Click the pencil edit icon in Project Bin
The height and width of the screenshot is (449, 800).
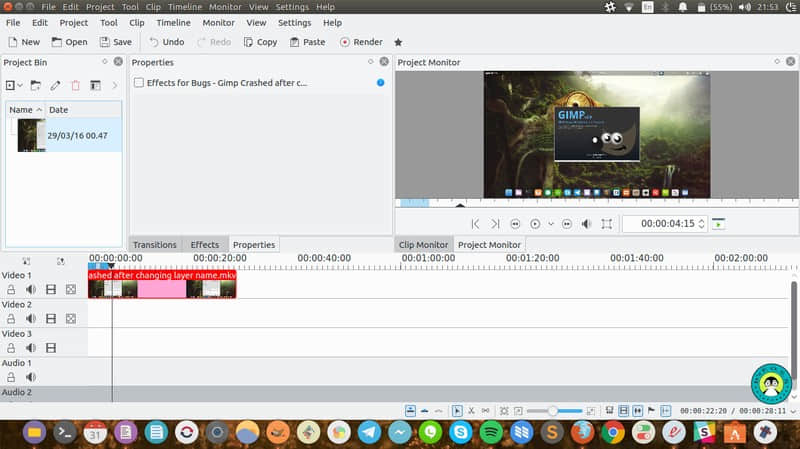click(56, 85)
